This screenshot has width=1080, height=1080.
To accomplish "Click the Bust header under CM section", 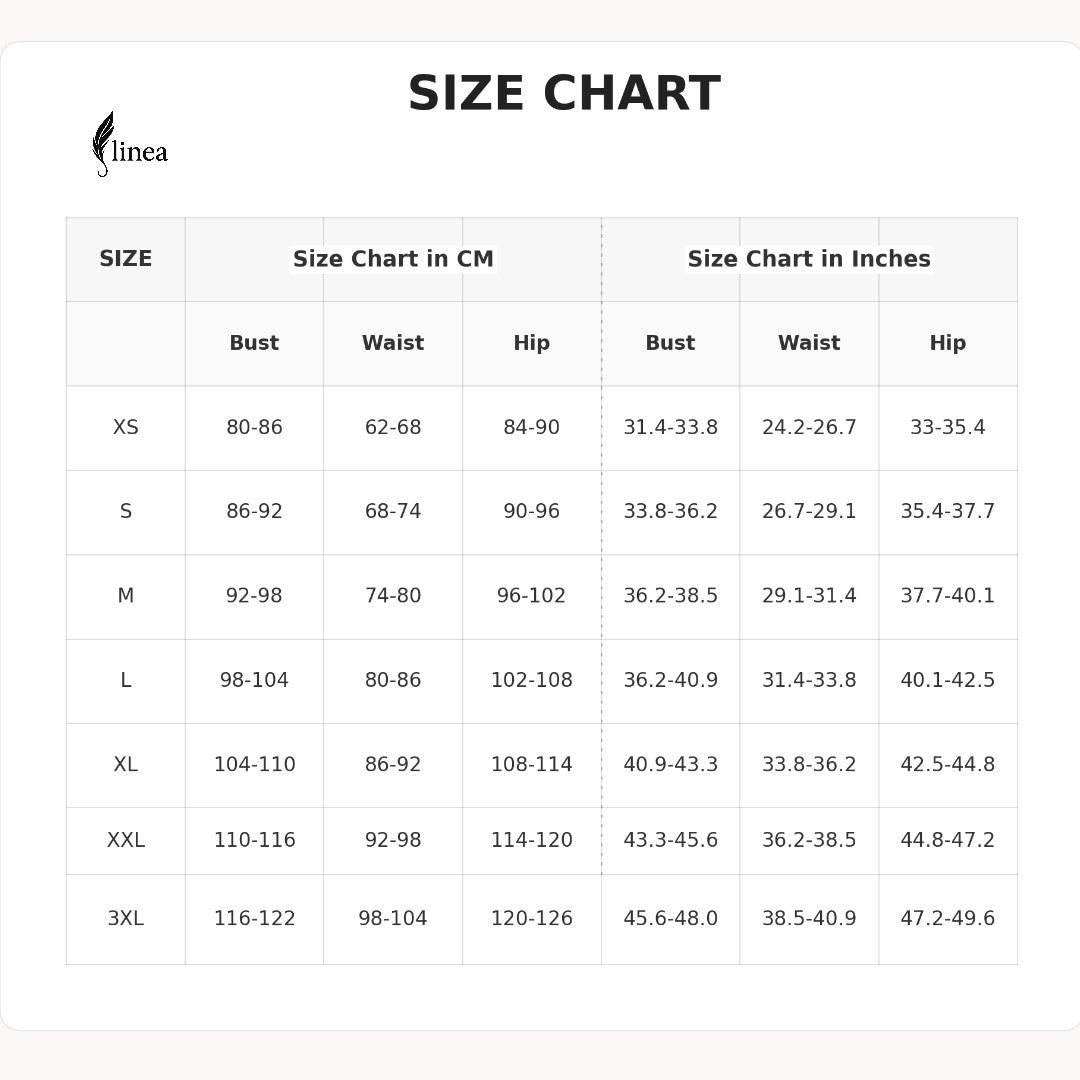I will 254,343.
